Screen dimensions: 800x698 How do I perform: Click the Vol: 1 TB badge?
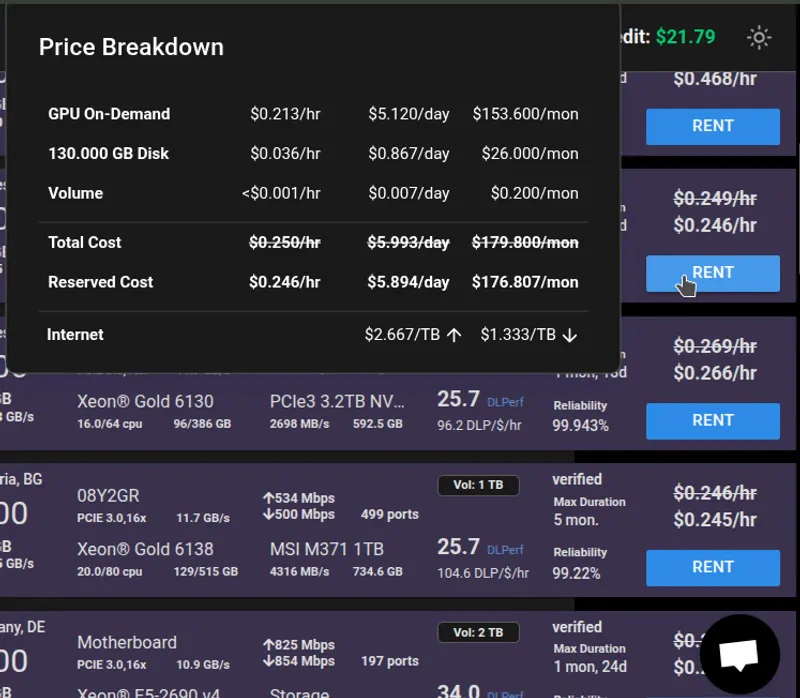[479, 485]
